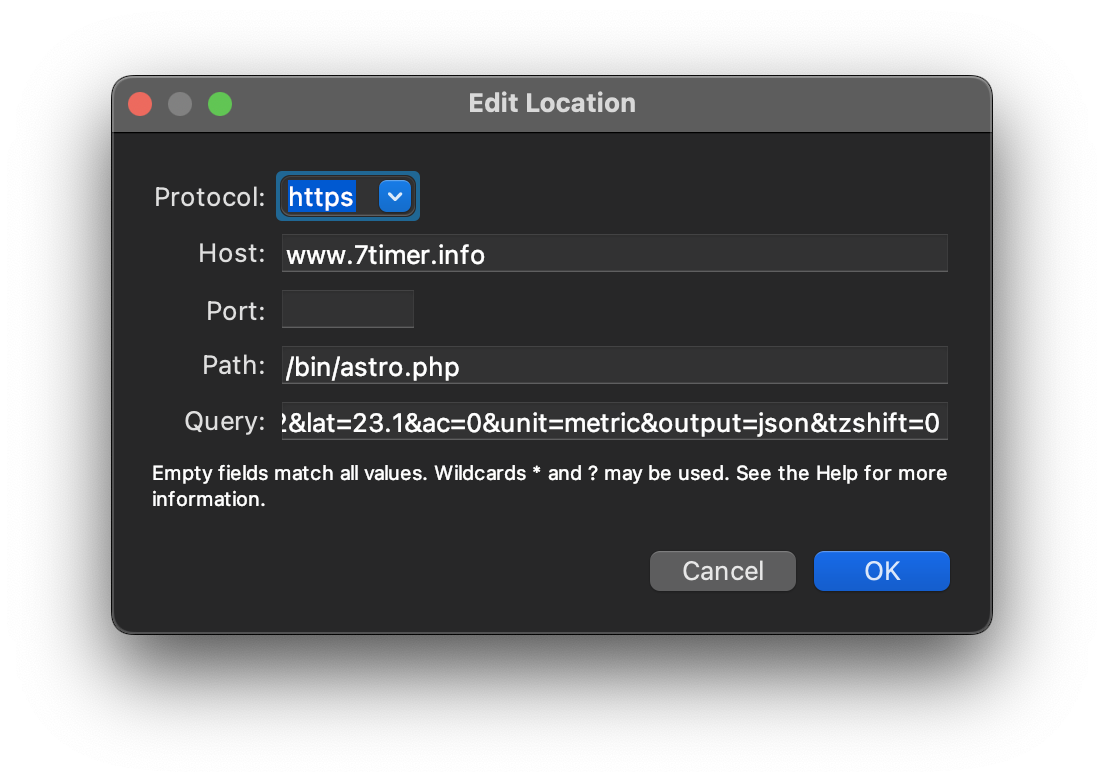Click into the Query parameters field
The width and height of the screenshot is (1104, 782).
tap(614, 422)
